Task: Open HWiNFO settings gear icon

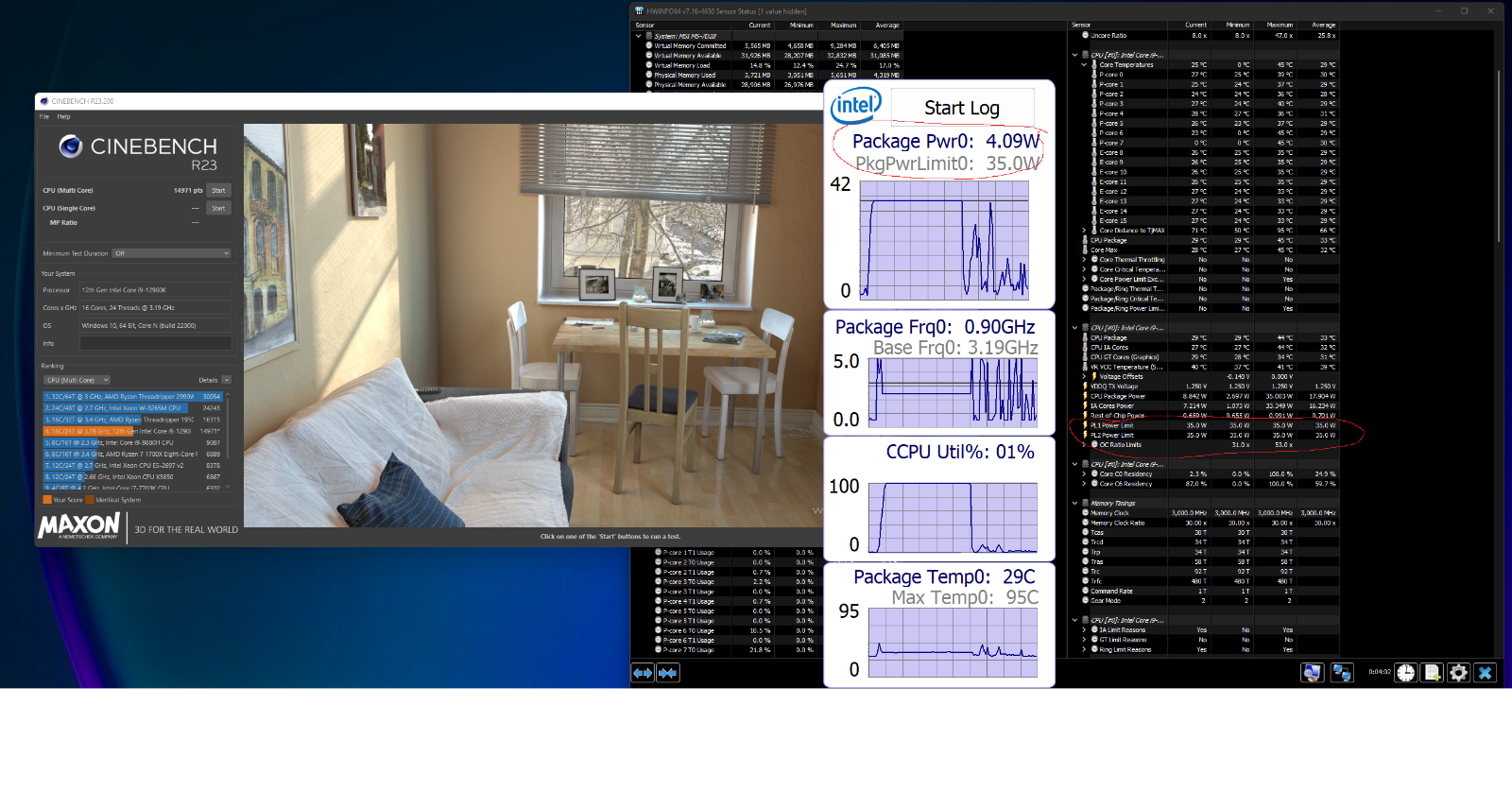Action: 1458,673
